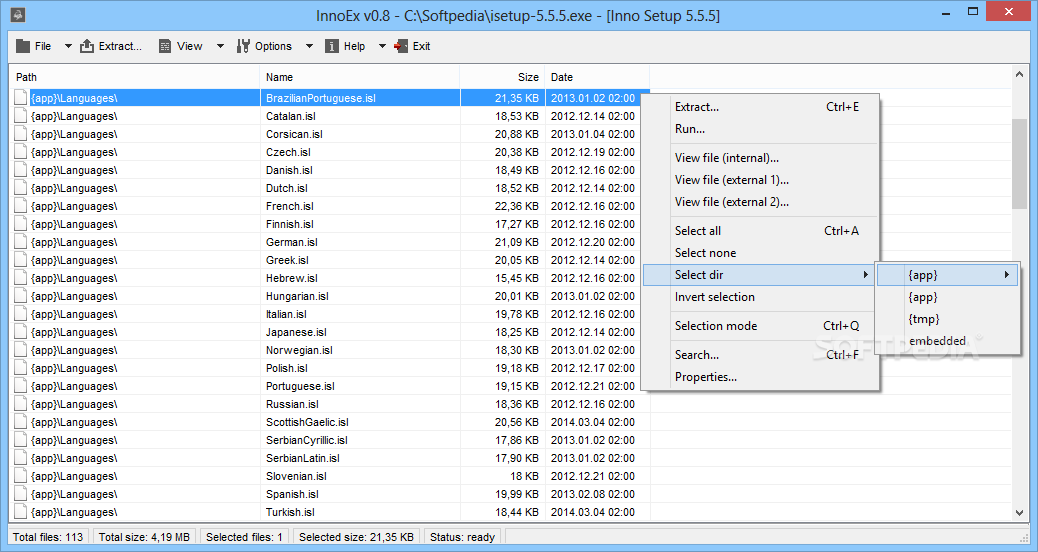Click the Status: ready status entry
Image resolution: width=1038 pixels, height=552 pixels.
click(x=462, y=537)
